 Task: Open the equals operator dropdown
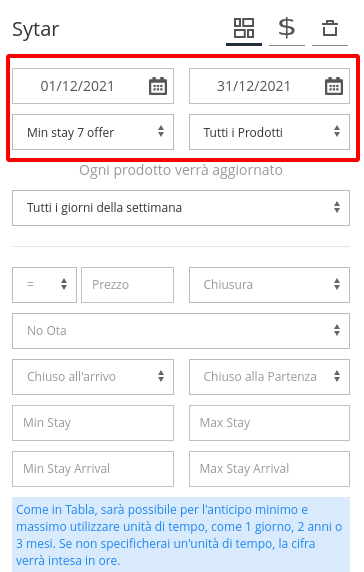[x=44, y=285]
